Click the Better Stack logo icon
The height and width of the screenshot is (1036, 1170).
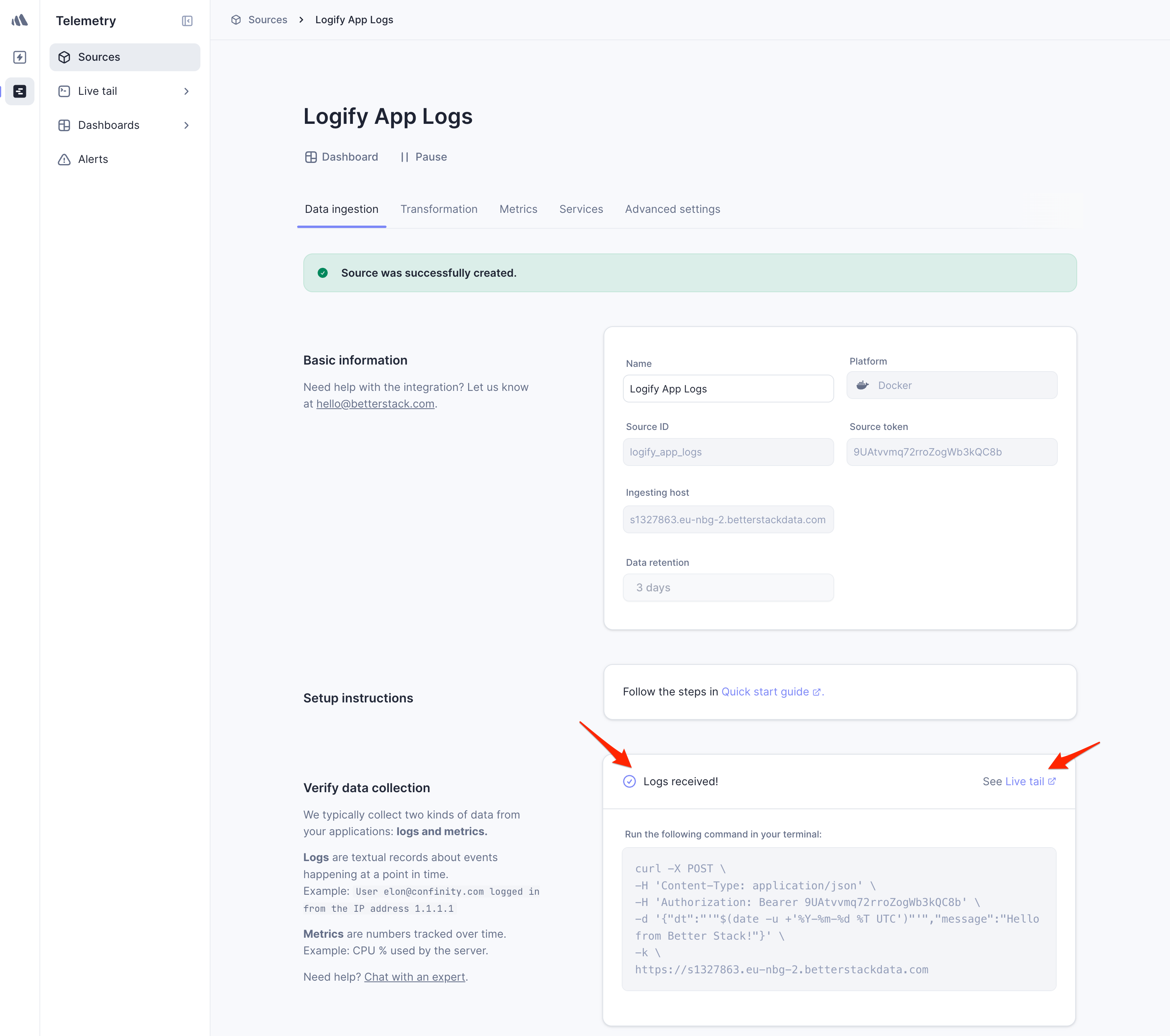pos(19,21)
